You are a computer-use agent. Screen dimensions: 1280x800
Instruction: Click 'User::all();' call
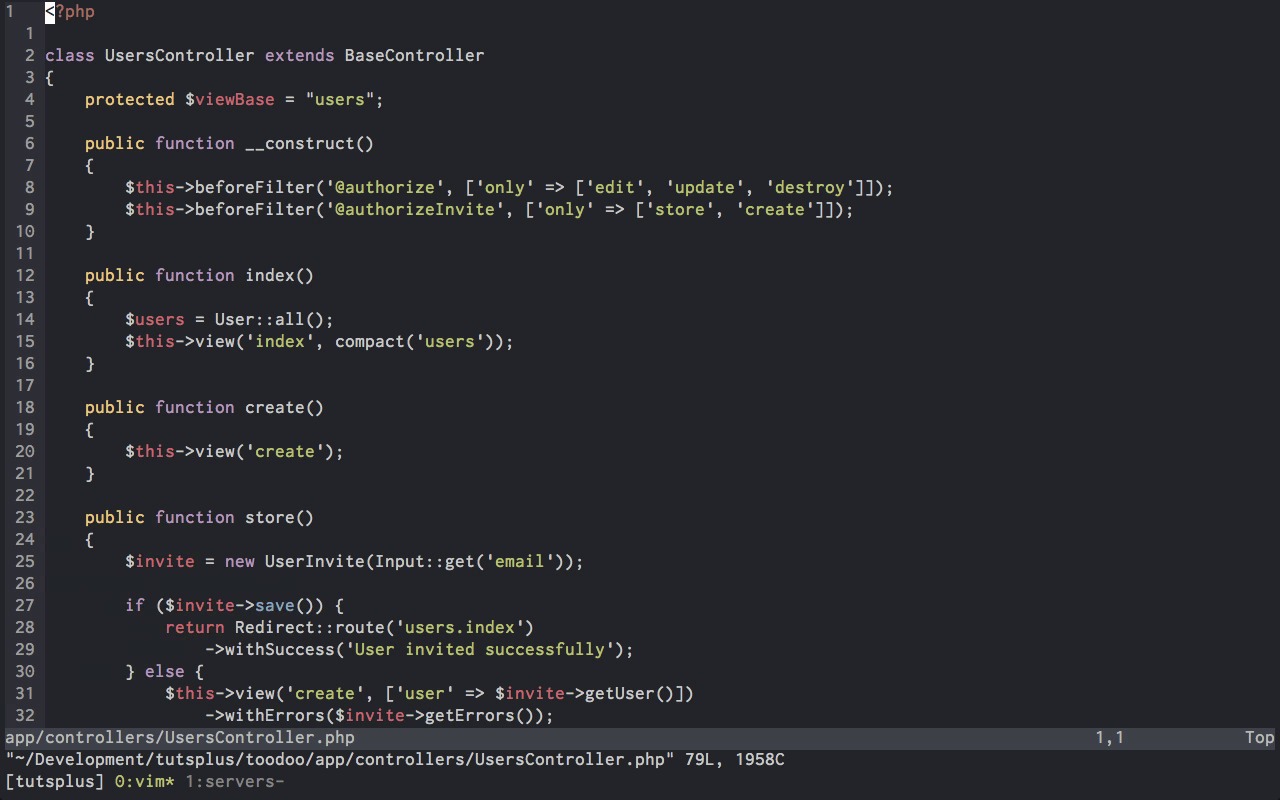(x=275, y=320)
